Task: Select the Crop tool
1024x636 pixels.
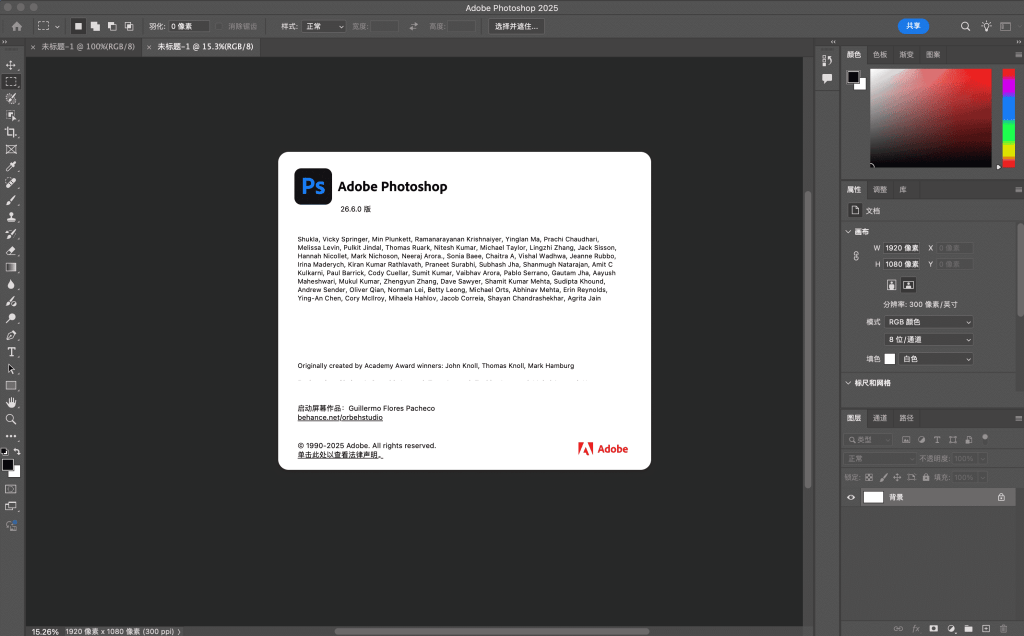Action: (x=11, y=133)
